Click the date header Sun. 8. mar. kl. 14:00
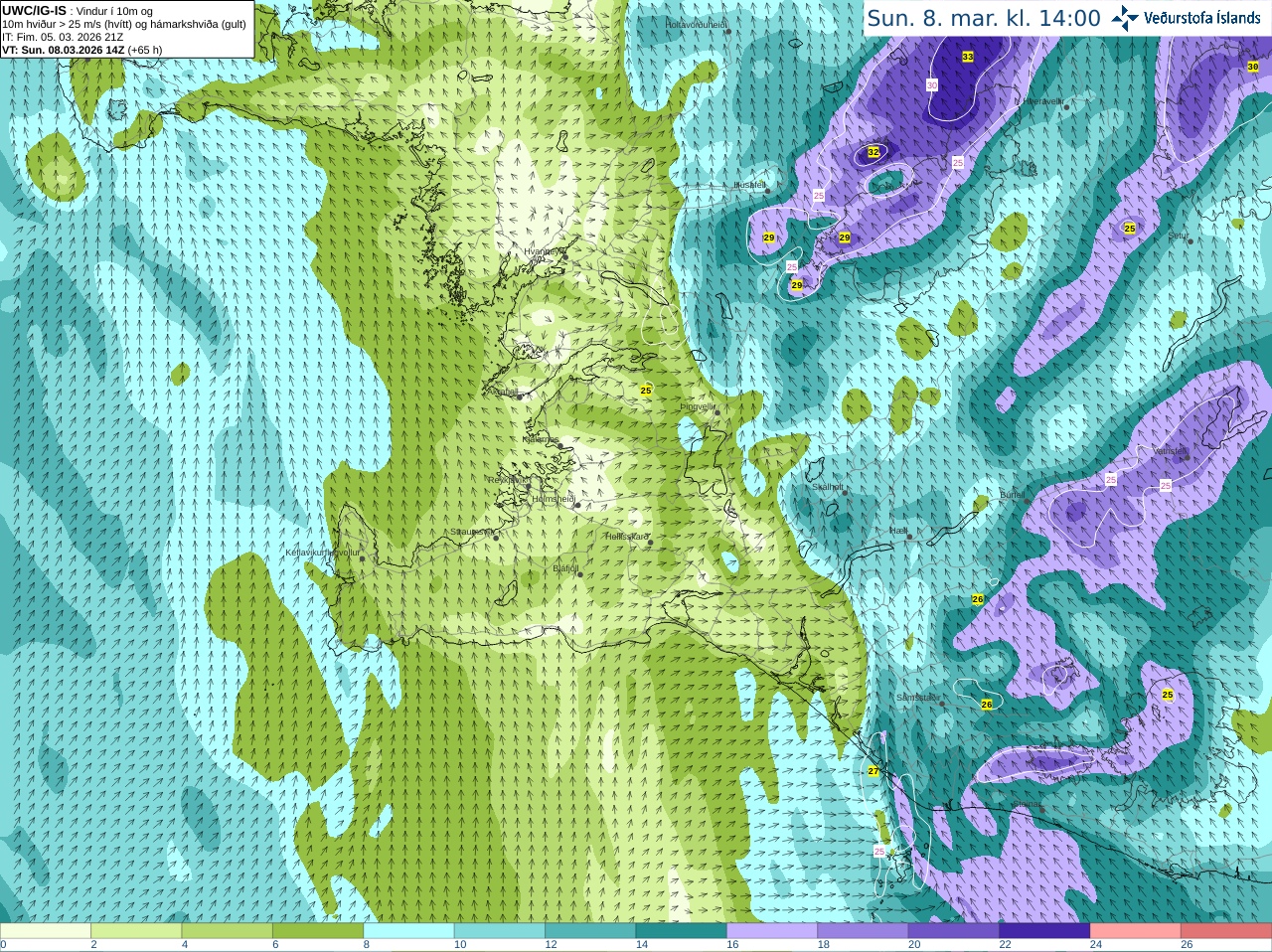Image resolution: width=1272 pixels, height=952 pixels. coord(984,18)
